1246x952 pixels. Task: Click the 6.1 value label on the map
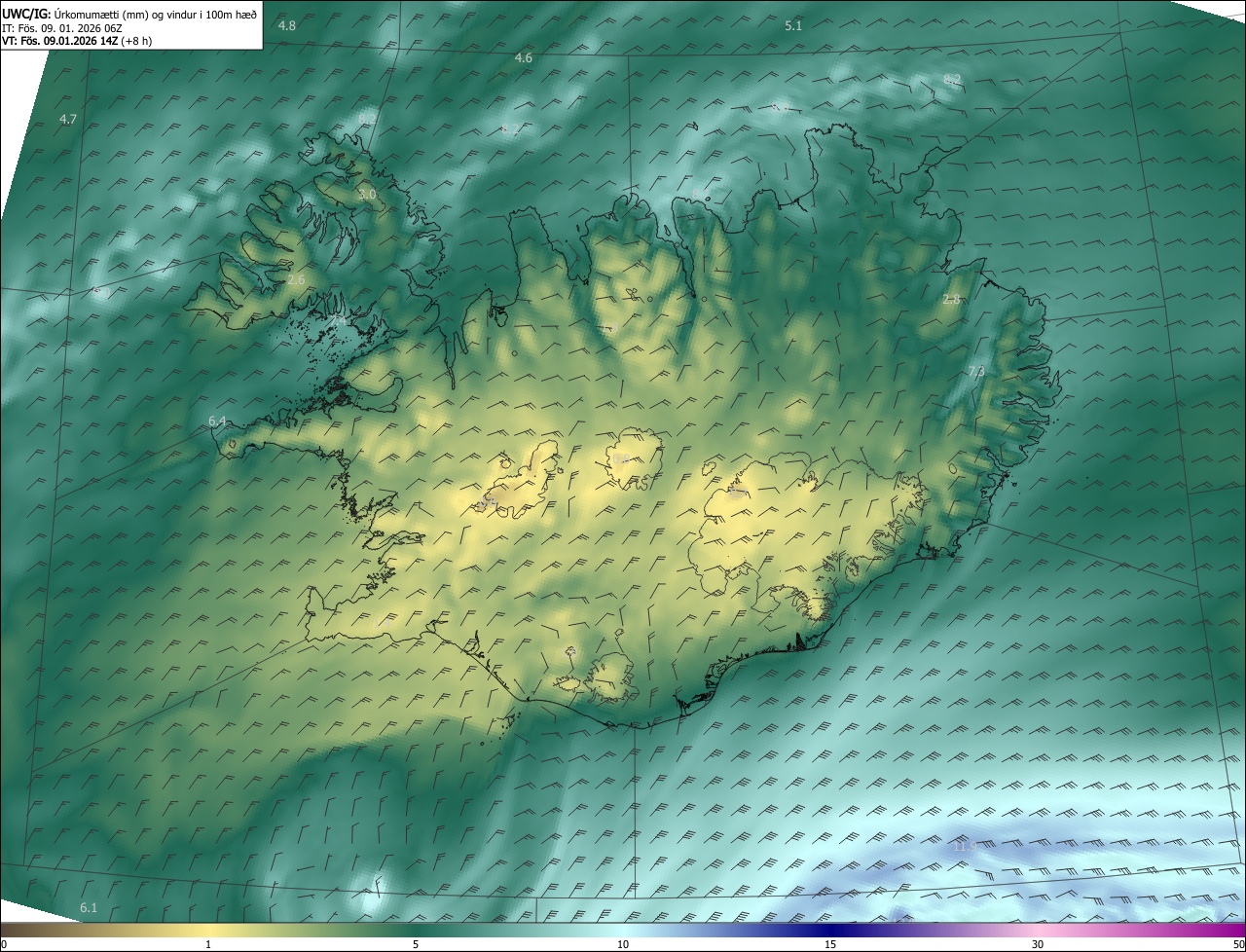pyautogui.click(x=89, y=907)
